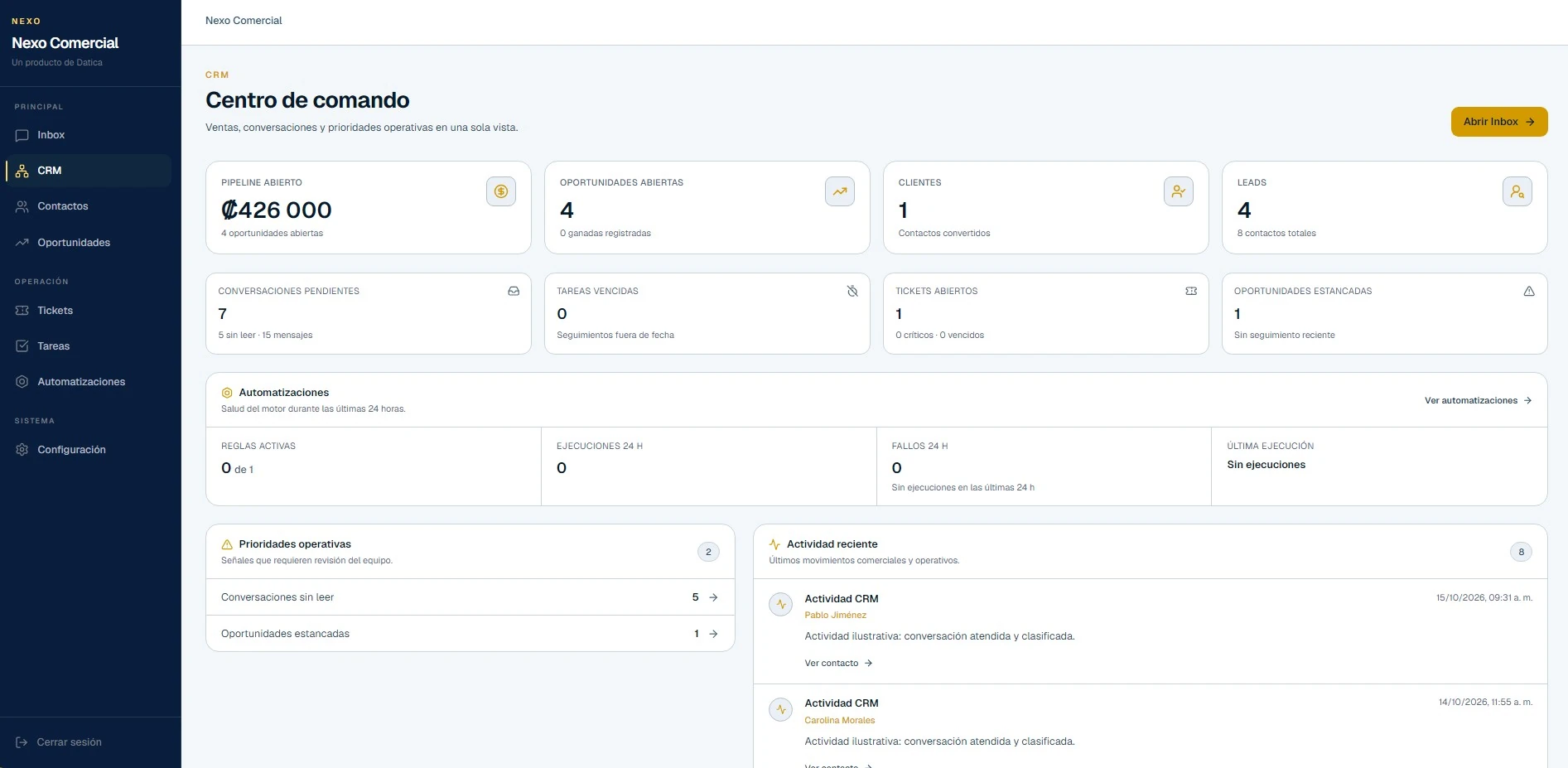1568x768 pixels.
Task: Click the Configuración gear icon
Action: point(22,450)
